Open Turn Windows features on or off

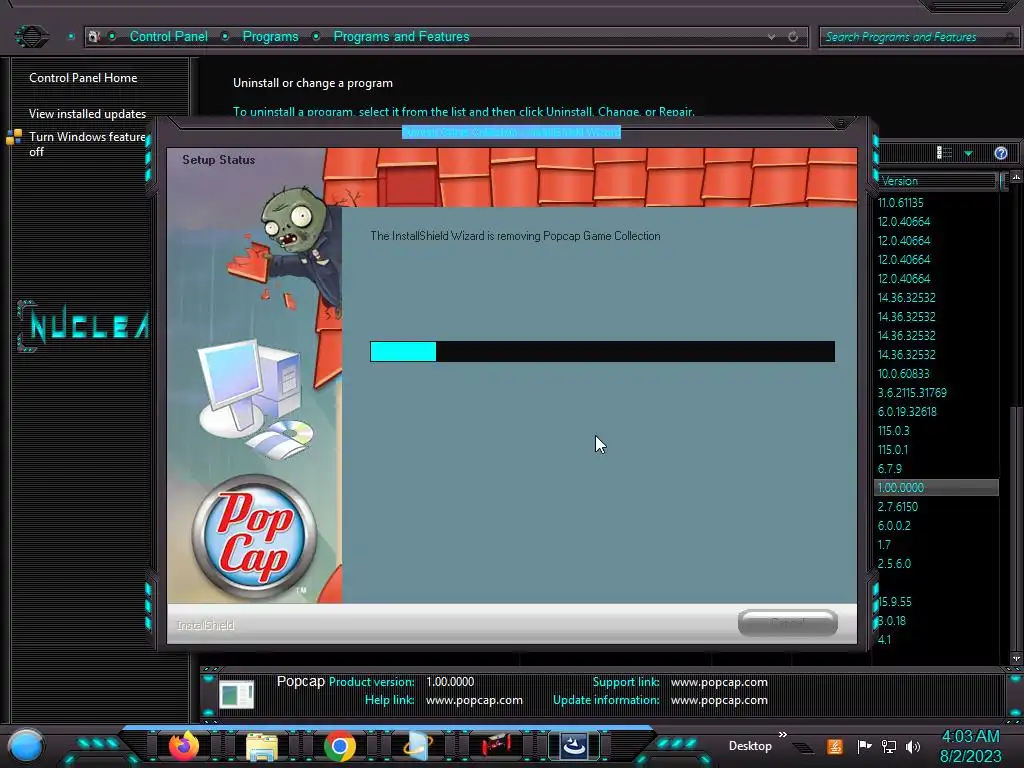(x=88, y=144)
